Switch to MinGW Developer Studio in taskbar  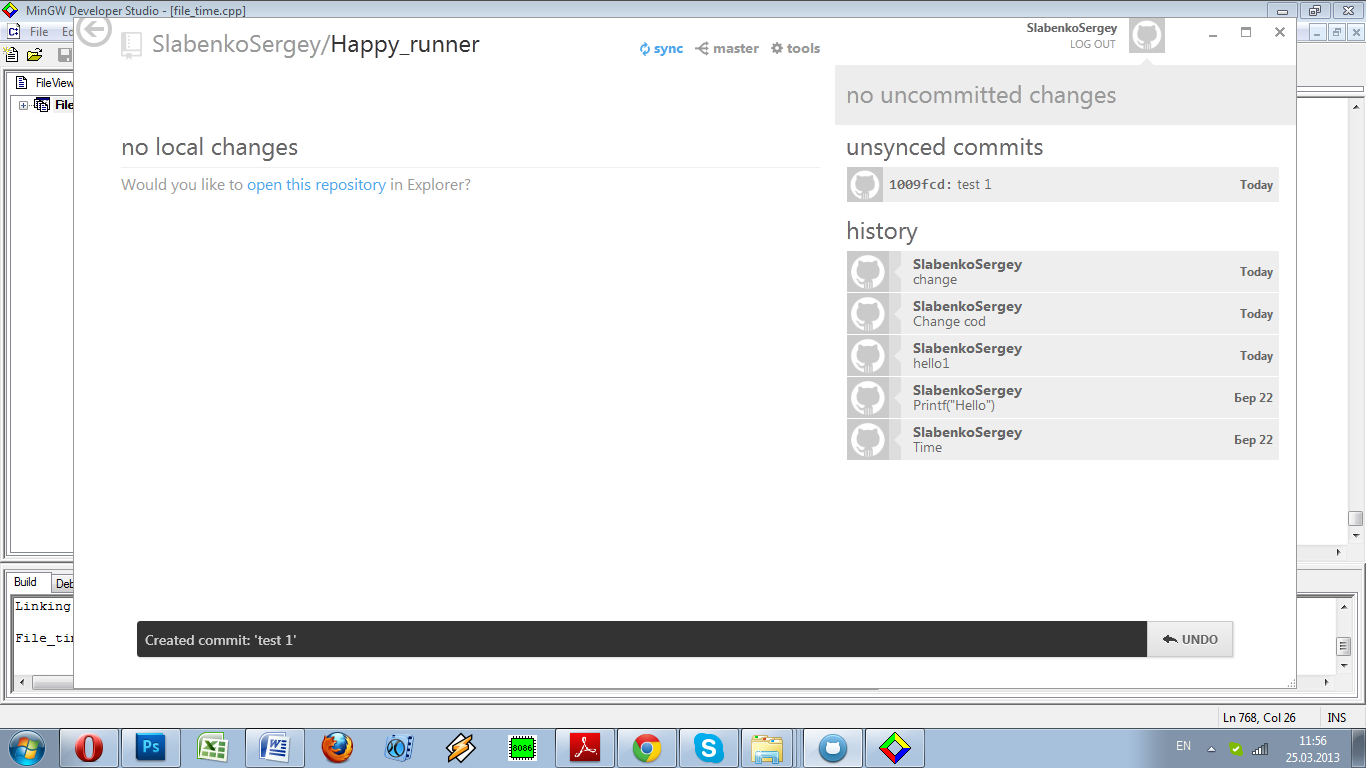point(895,748)
